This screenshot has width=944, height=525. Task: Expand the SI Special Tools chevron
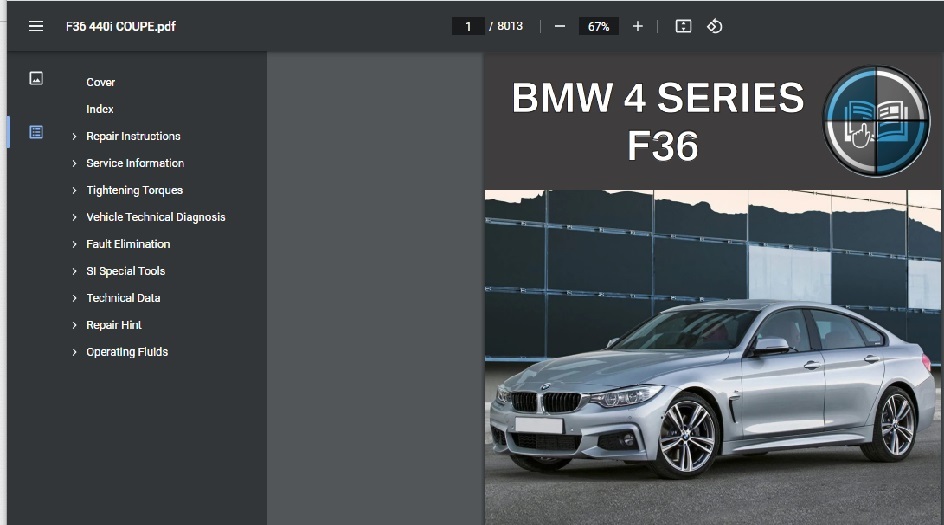coord(74,272)
